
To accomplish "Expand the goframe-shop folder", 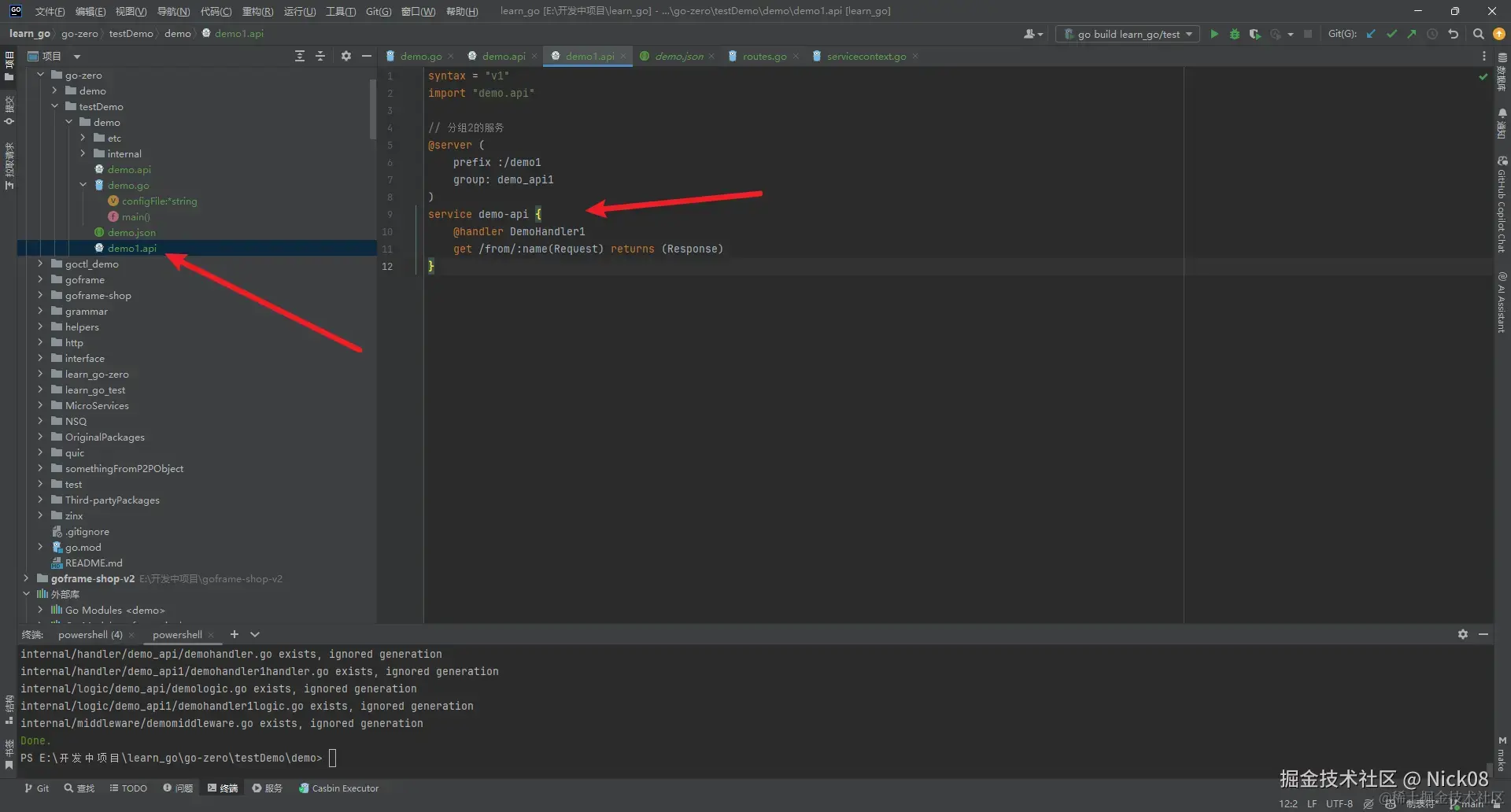I will point(40,296).
